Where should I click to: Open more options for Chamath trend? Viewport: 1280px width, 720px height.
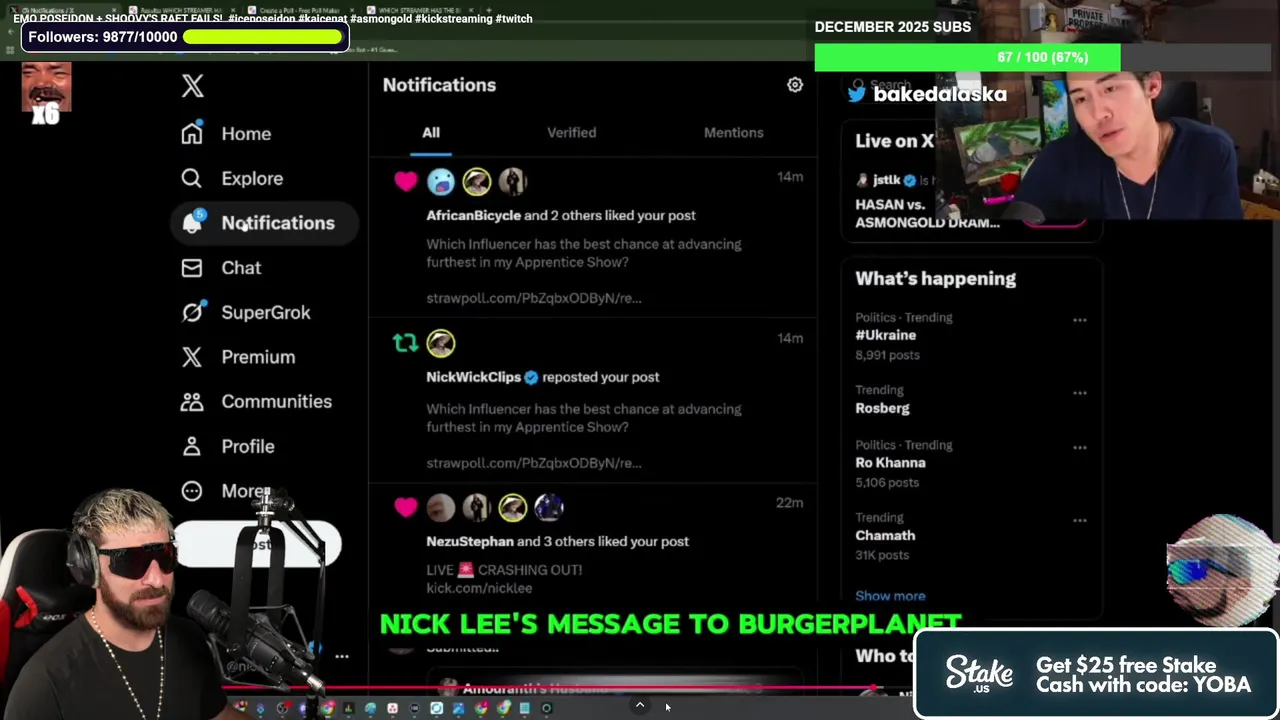1079,520
